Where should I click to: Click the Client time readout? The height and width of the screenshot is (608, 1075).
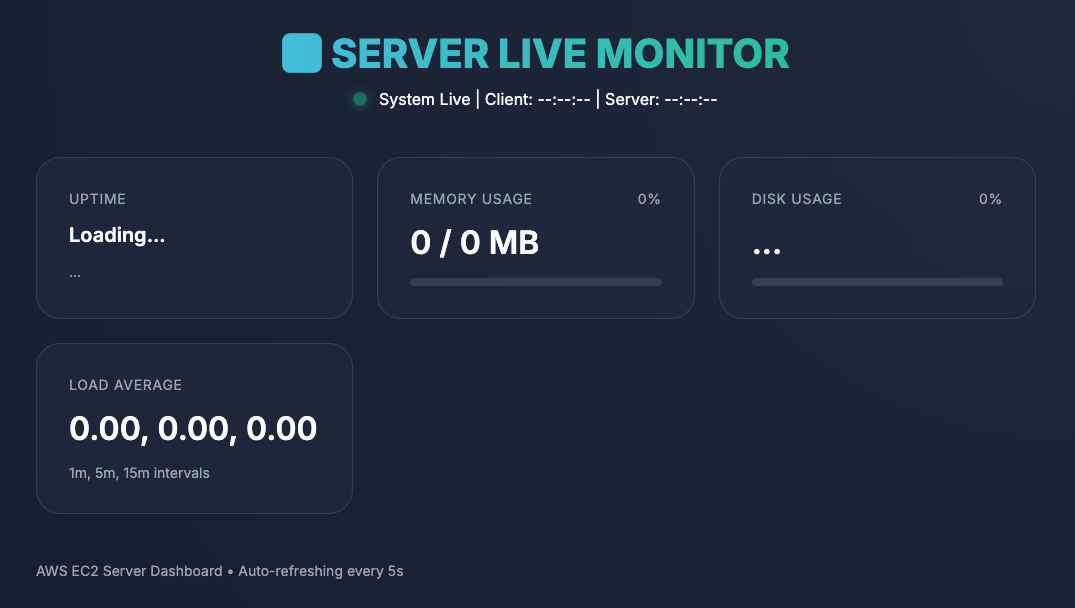click(538, 99)
